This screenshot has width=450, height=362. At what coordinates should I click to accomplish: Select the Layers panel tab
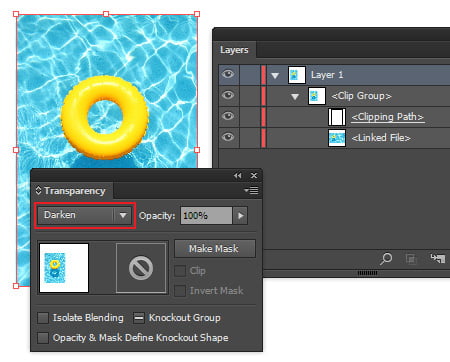pos(234,50)
